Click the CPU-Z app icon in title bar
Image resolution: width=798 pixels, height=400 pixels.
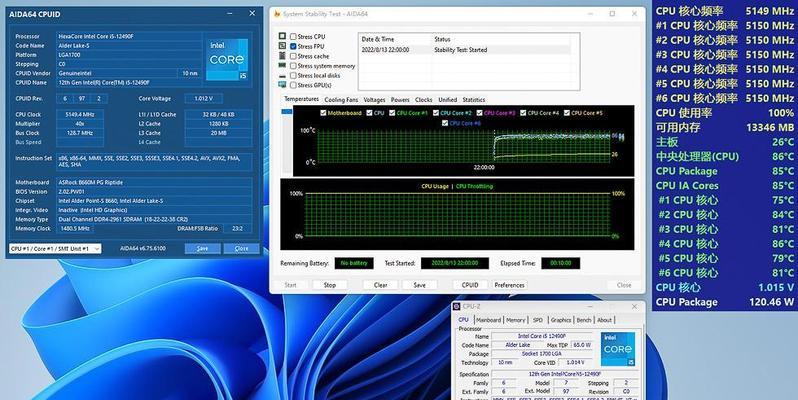(457, 306)
